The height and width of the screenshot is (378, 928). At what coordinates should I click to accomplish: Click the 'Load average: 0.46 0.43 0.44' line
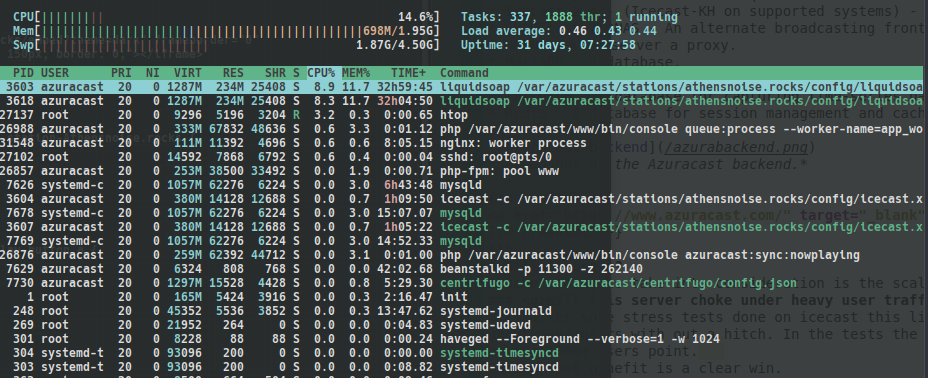tap(558, 31)
